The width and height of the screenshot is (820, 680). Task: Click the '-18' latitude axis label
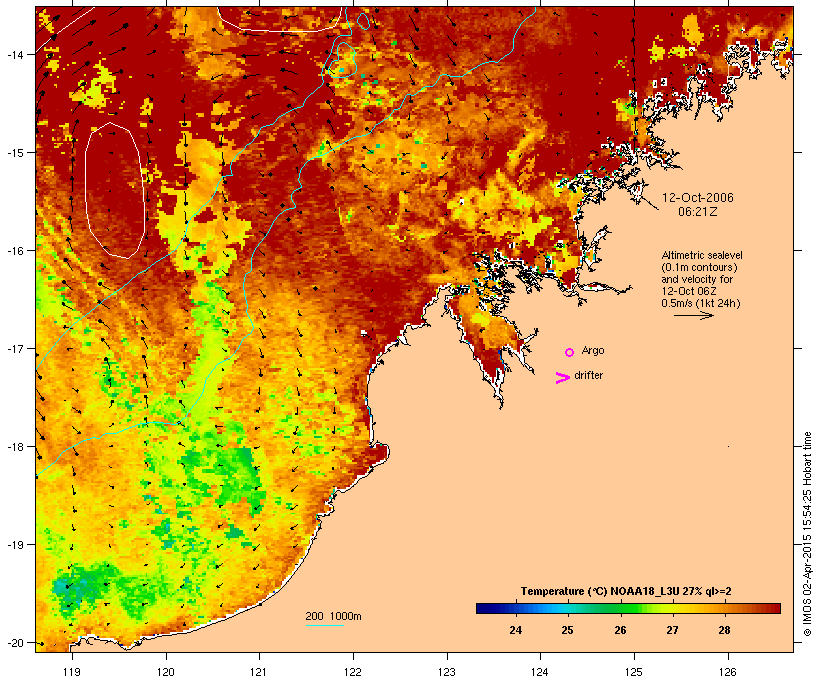point(14,447)
